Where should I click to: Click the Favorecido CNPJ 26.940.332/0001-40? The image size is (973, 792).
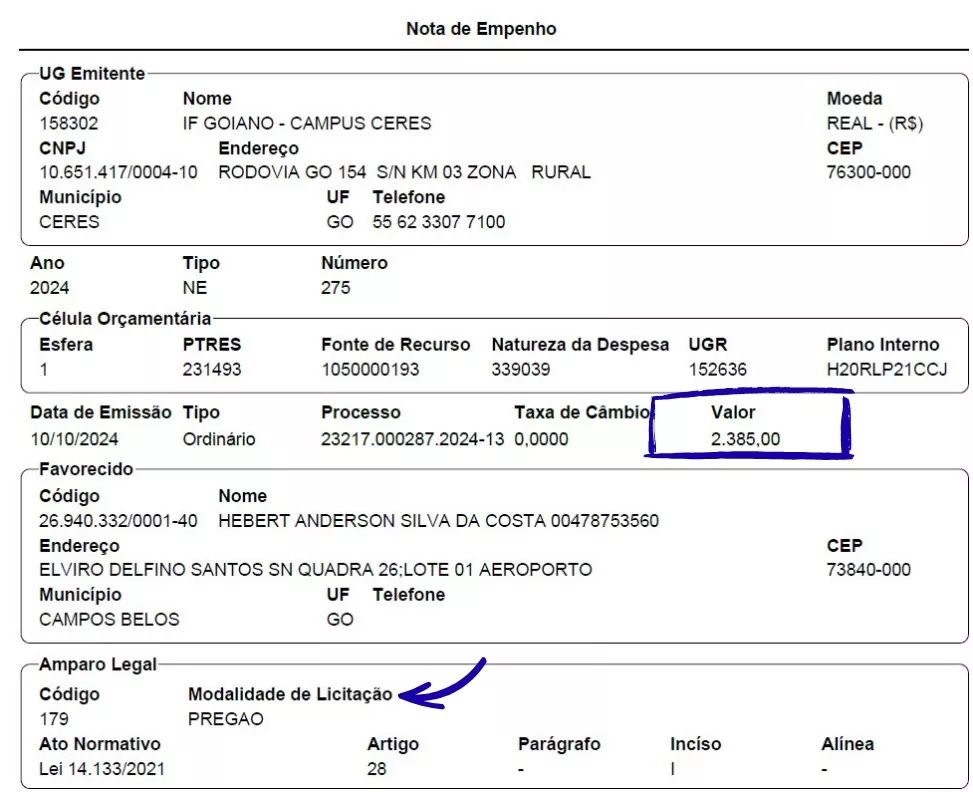(x=118, y=521)
